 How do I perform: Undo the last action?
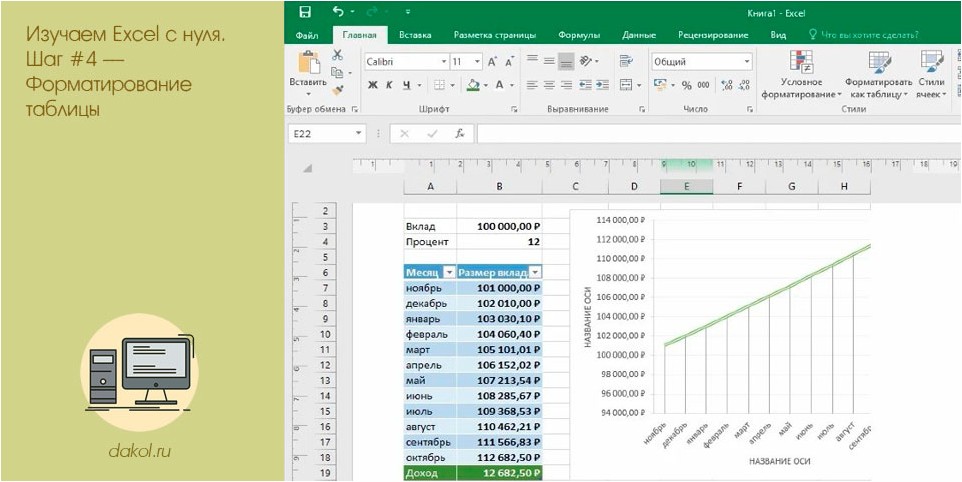pos(338,12)
